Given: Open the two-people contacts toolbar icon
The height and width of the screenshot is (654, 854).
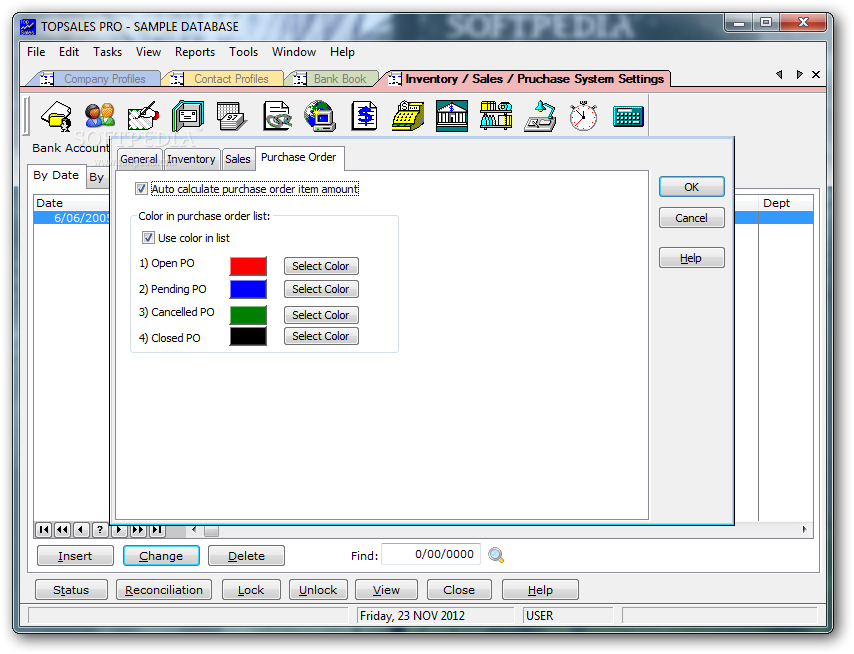Looking at the screenshot, I should 100,116.
